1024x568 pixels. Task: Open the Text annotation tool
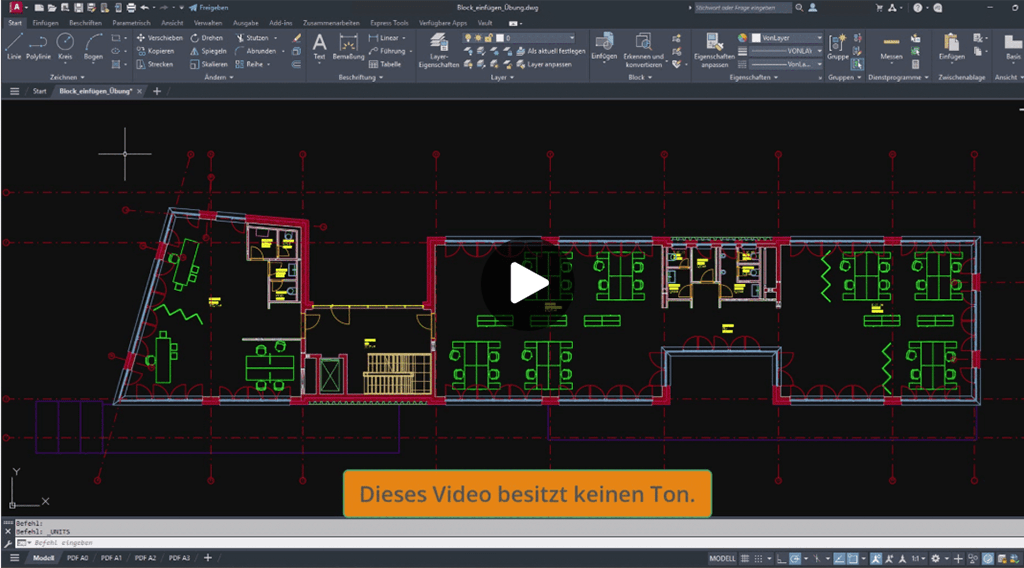click(319, 46)
